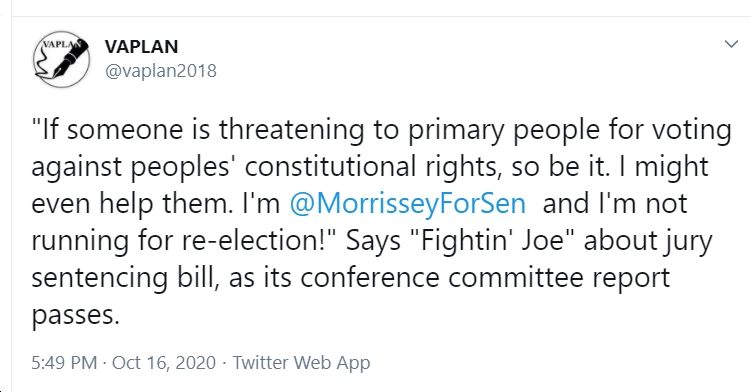Click the phrase "sentencing bill" in the tweet
This screenshot has height=392, width=751.
pos(125,278)
